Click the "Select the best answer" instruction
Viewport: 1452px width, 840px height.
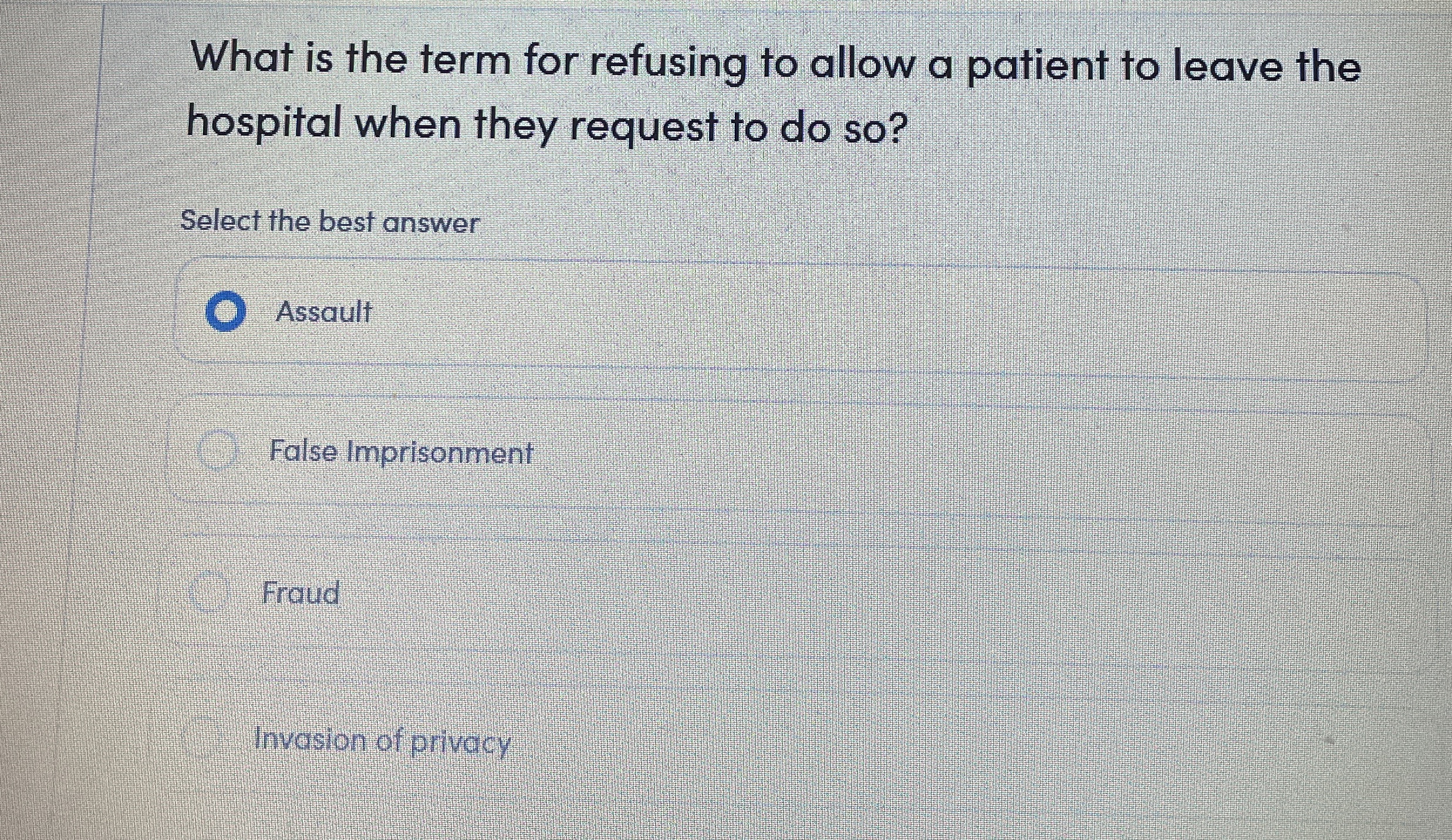click(x=330, y=222)
